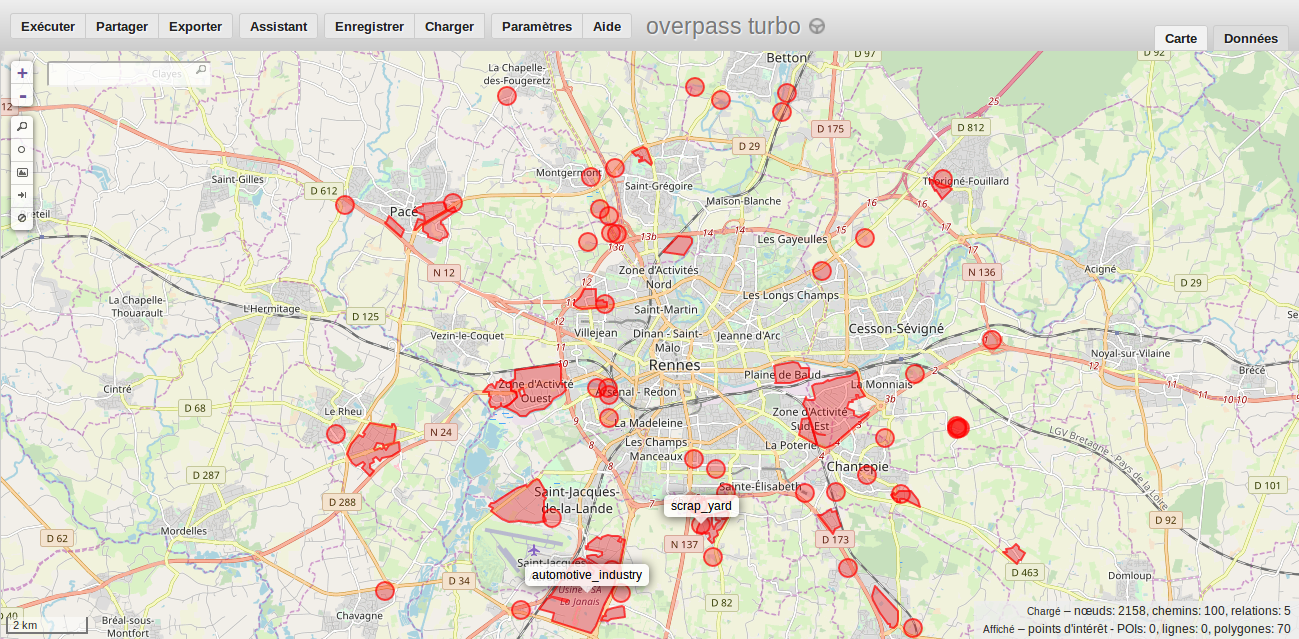Launch the Assistant query wizard
1299x639 pixels.
coord(278,26)
